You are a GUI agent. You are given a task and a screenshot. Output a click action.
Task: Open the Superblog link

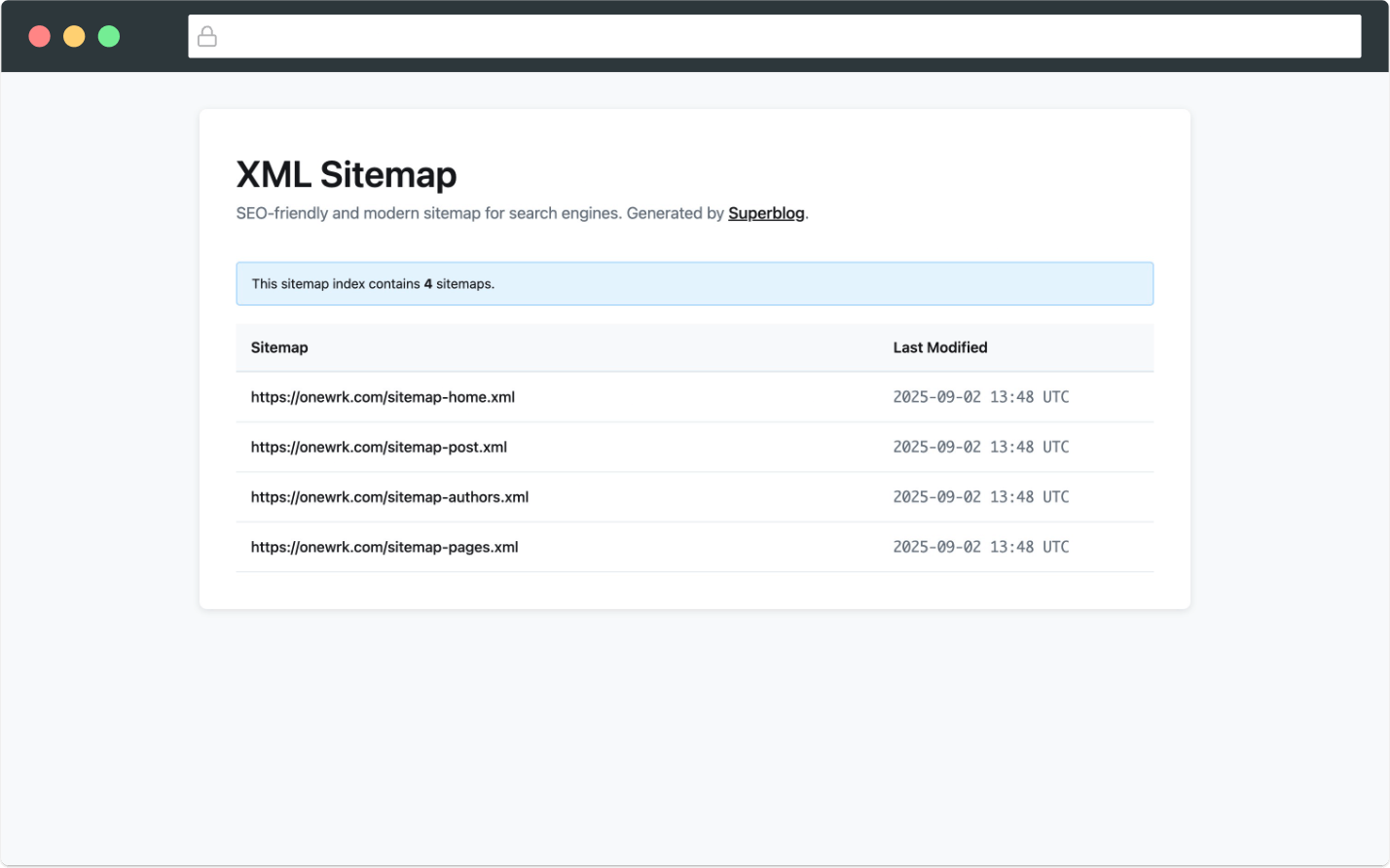[x=766, y=213]
